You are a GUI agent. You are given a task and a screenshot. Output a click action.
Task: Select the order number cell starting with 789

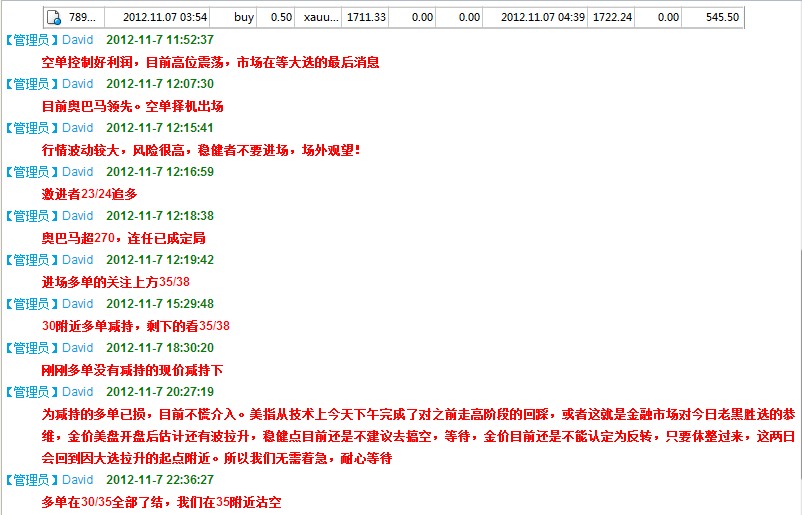pyautogui.click(x=82, y=17)
